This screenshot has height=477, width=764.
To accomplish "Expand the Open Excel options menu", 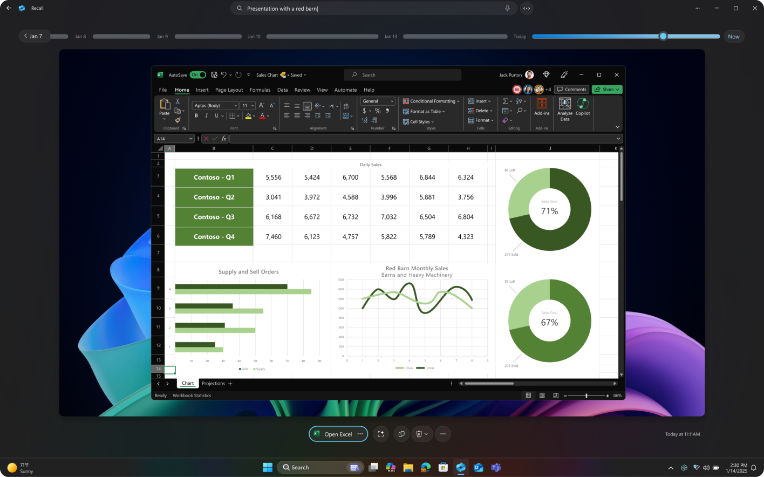I will 360,434.
